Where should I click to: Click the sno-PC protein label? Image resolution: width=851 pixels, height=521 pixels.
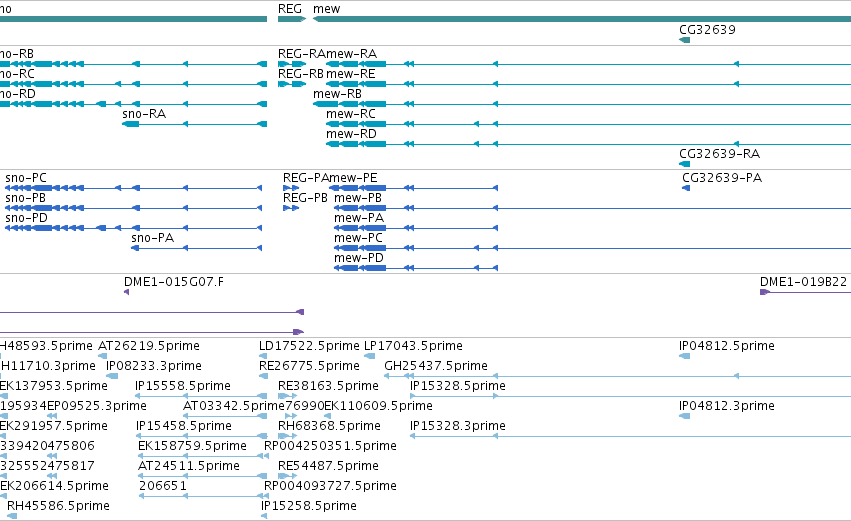pyautogui.click(x=26, y=178)
